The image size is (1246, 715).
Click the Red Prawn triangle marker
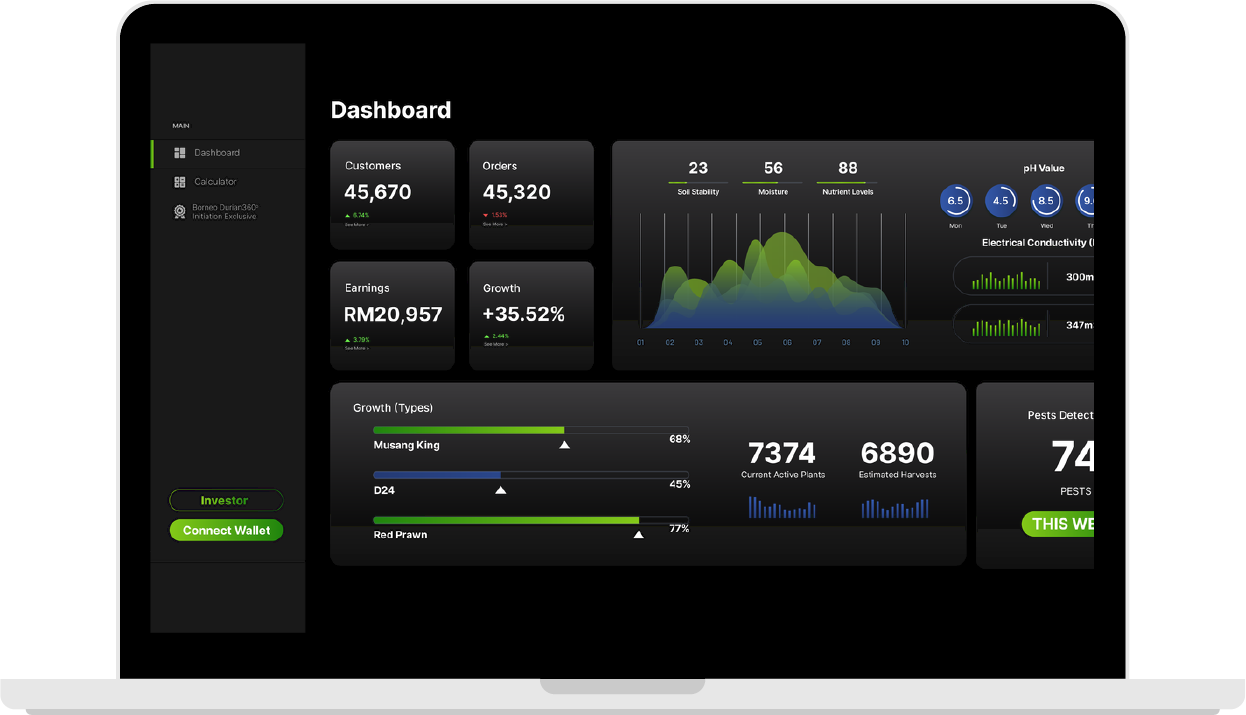[638, 535]
